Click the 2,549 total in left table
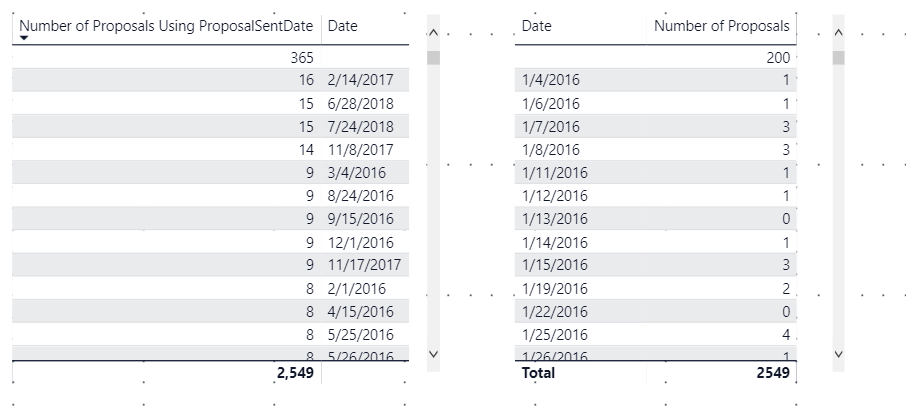This screenshot has height=417, width=906. tap(295, 373)
